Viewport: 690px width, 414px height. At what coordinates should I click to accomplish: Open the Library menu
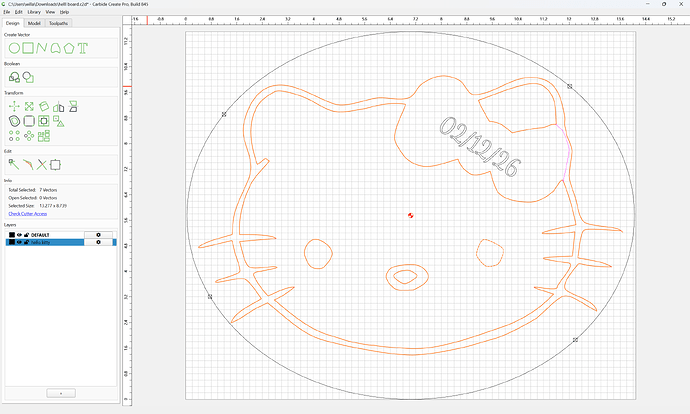[x=34, y=12]
